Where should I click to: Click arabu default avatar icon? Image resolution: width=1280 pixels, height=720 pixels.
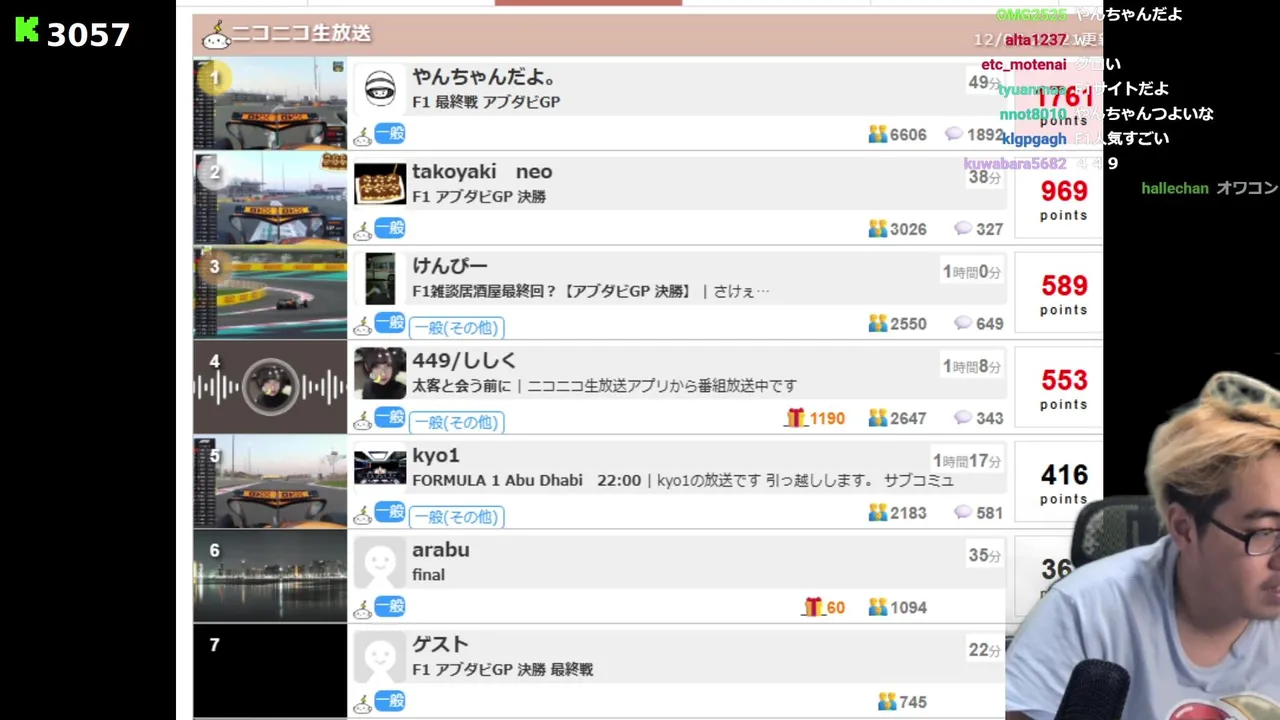[380, 562]
